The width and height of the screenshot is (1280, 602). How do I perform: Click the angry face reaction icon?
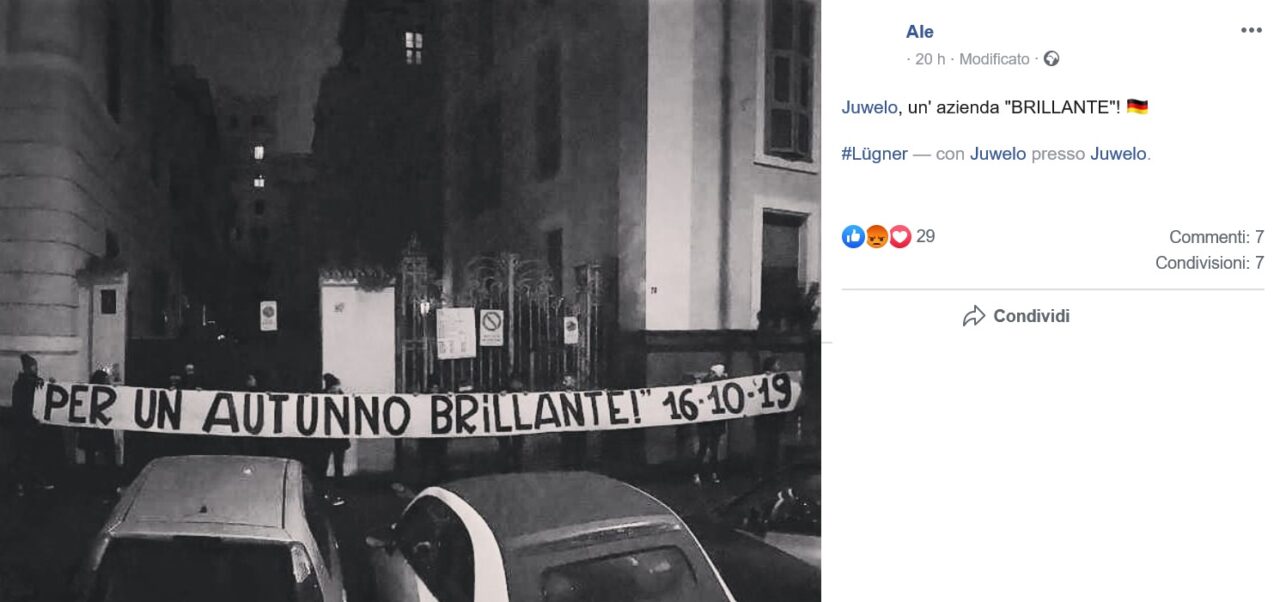pyautogui.click(x=876, y=237)
